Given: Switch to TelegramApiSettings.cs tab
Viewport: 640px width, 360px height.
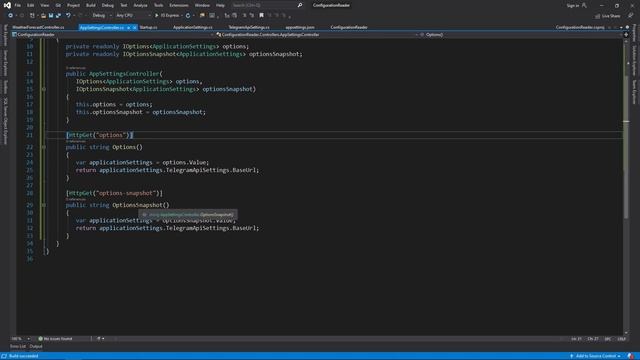Looking at the screenshot, I should pos(249,27).
